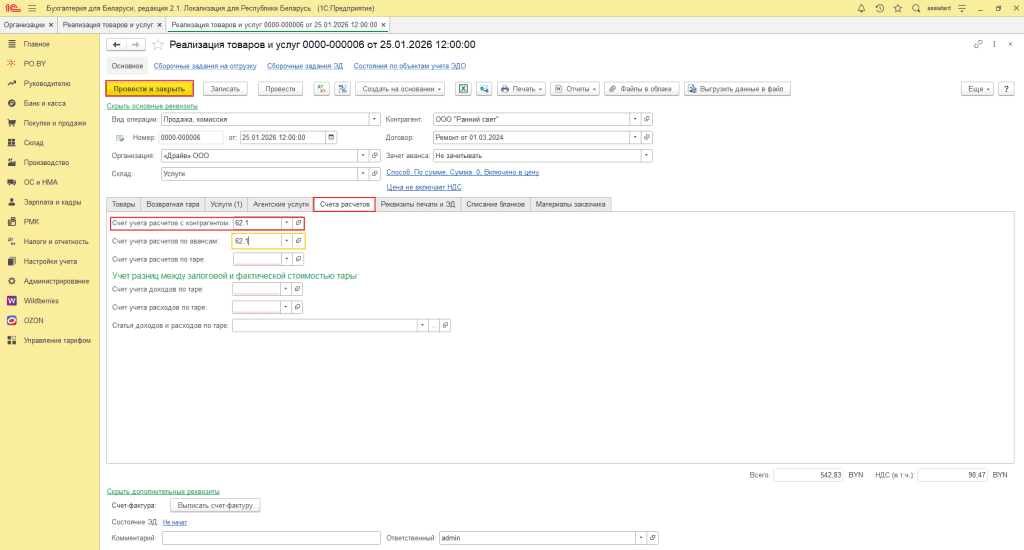Click the search magnifier icon
The width and height of the screenshot is (1024, 550).
[915, 8]
